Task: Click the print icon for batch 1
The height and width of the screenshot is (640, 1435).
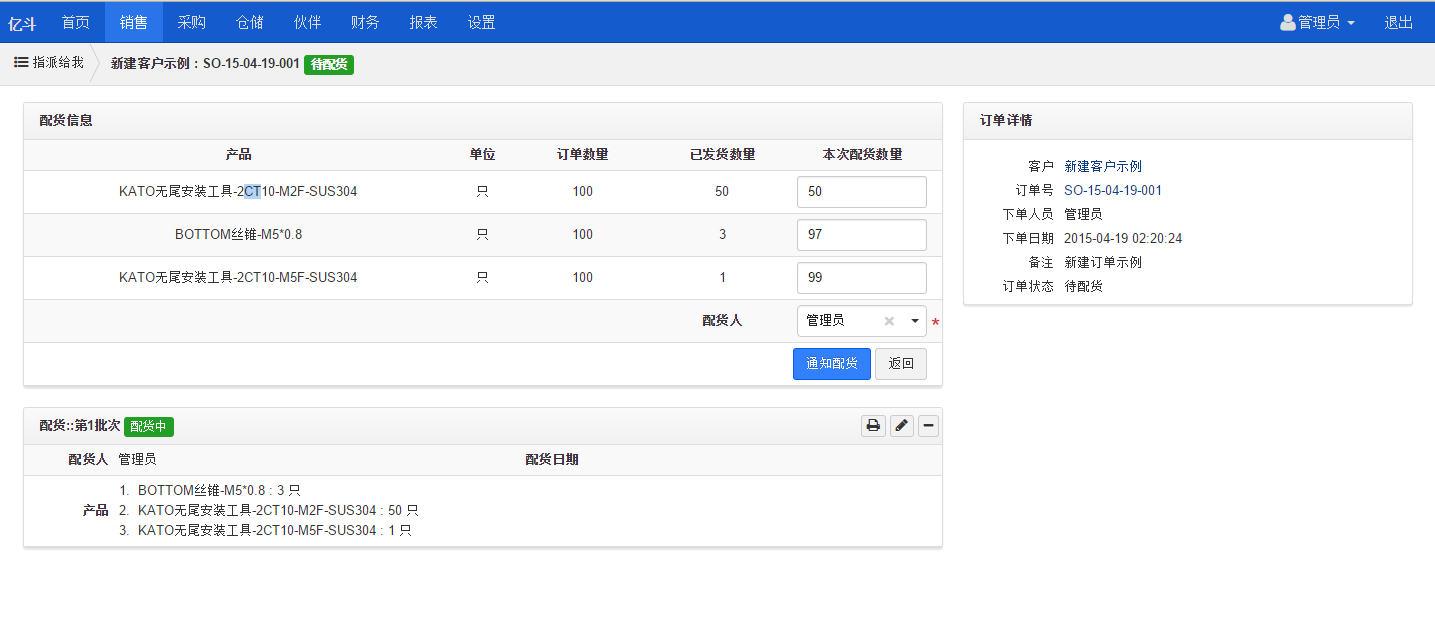Action: 873,426
